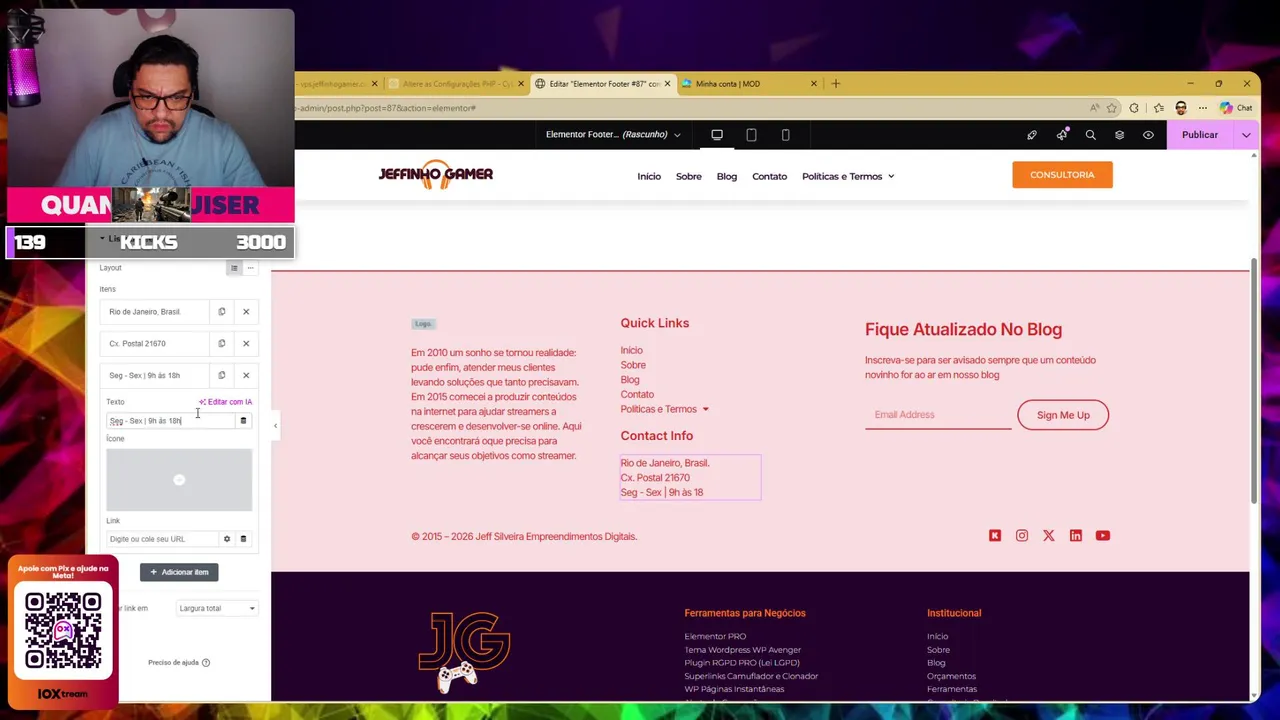Switch to desktop responsive view

(x=717, y=135)
